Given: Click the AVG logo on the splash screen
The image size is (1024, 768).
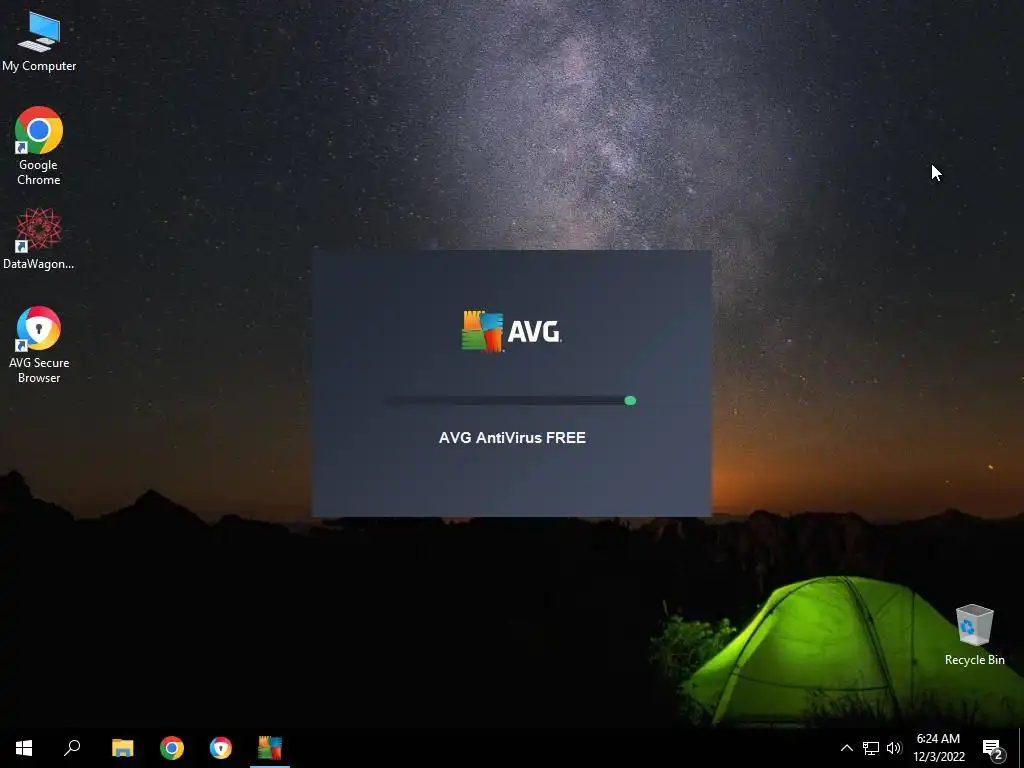Looking at the screenshot, I should (511, 331).
